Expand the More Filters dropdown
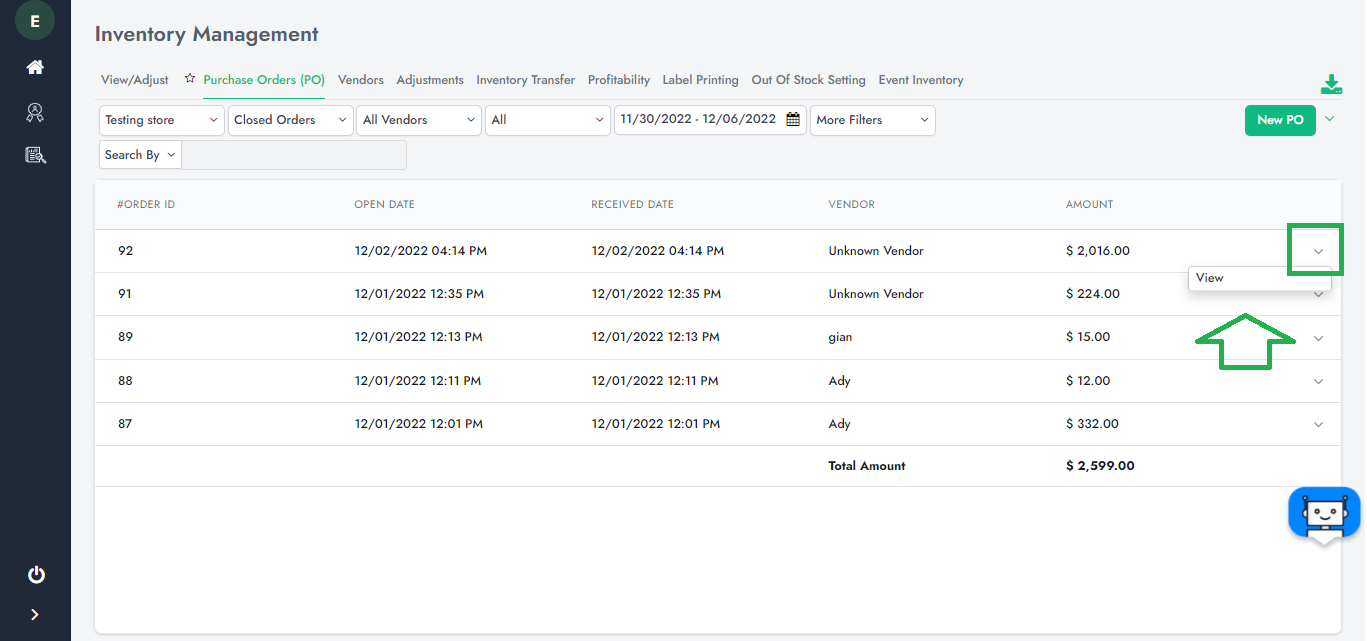 (872, 120)
